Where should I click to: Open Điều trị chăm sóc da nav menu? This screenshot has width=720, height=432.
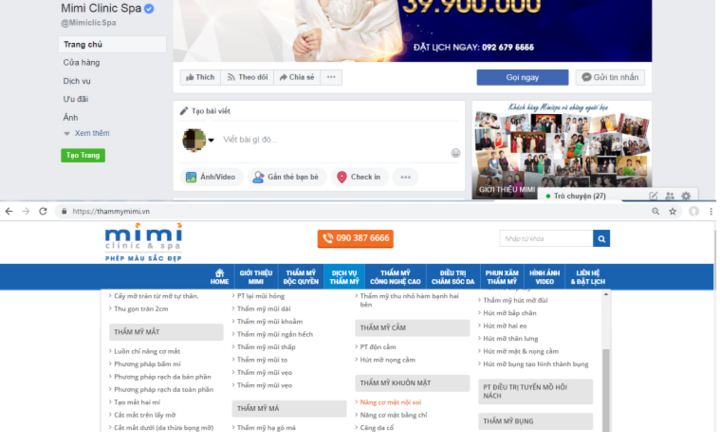tap(453, 277)
